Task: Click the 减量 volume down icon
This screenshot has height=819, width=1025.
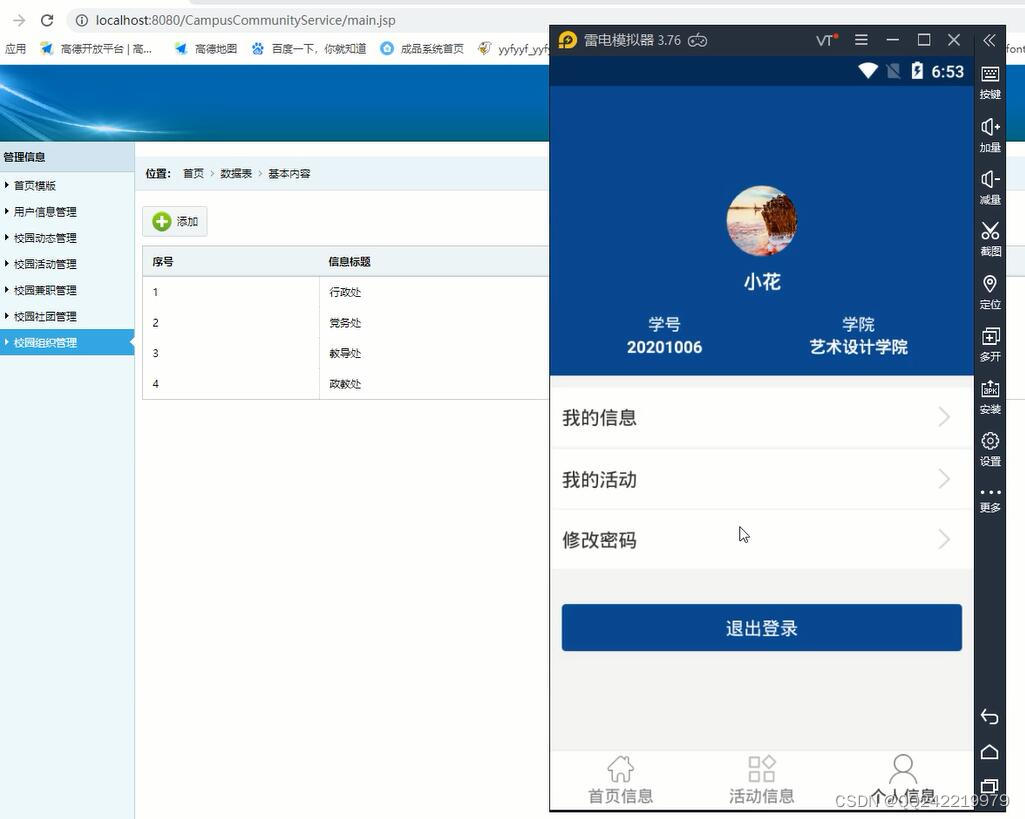Action: (x=990, y=187)
